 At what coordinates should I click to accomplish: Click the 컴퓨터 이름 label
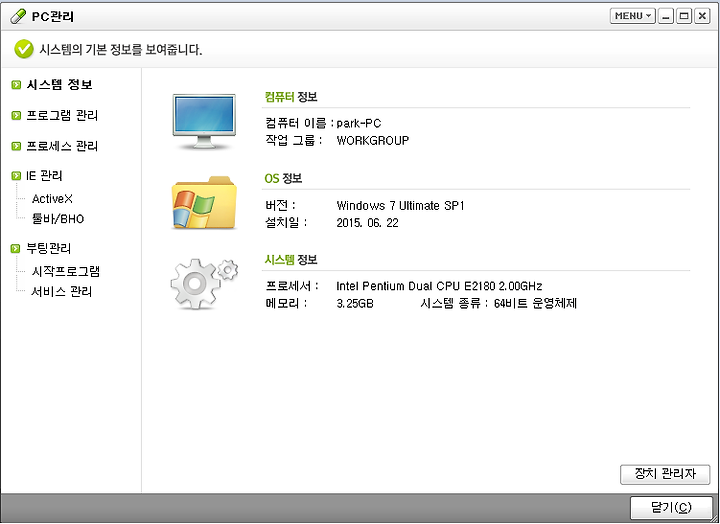coord(299,123)
